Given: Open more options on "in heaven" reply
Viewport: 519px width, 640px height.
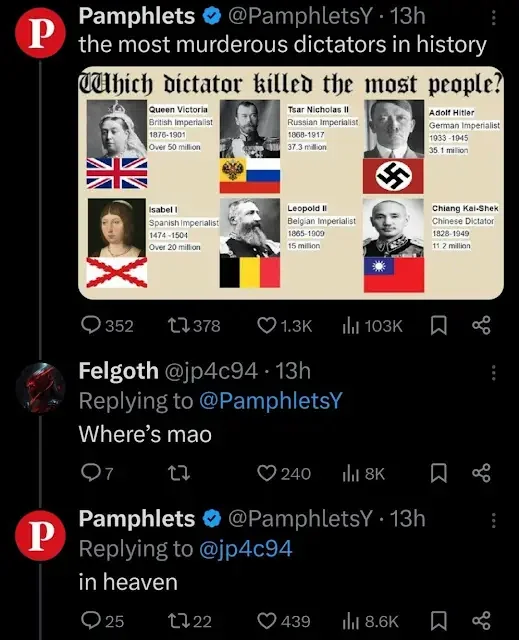Looking at the screenshot, I should 494,520.
